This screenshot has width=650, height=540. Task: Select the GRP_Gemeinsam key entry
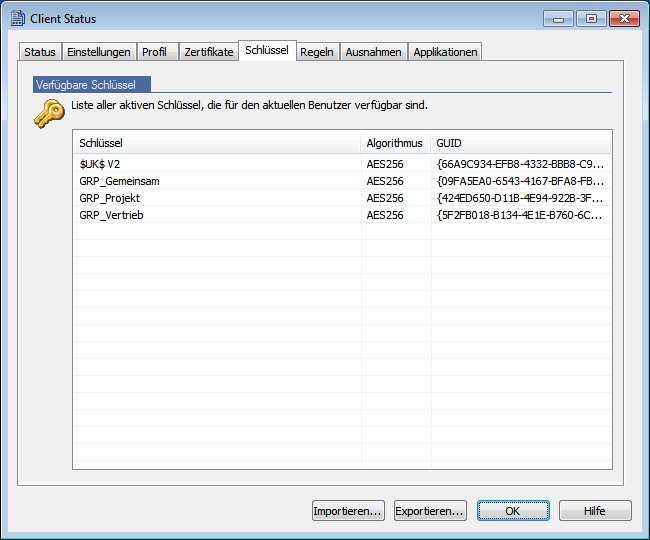coord(119,181)
